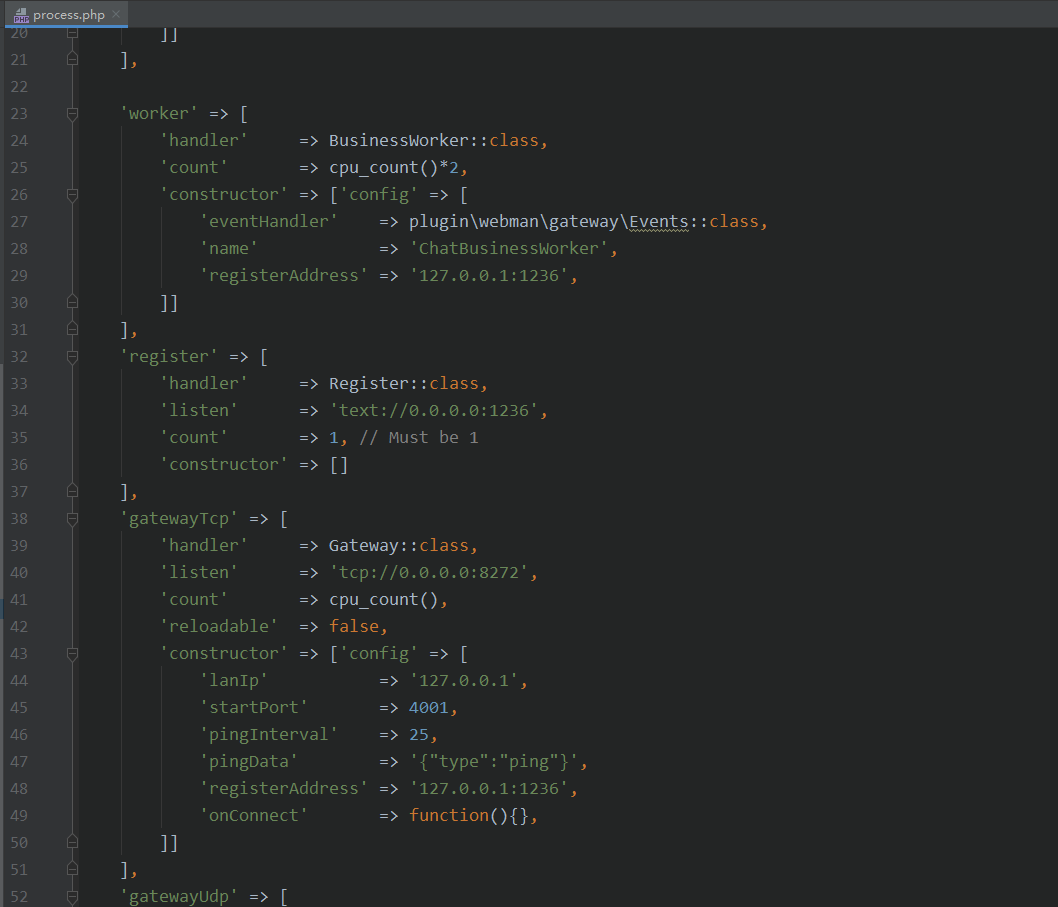Click pingInterval value 25
The height and width of the screenshot is (907, 1058).
418,734
